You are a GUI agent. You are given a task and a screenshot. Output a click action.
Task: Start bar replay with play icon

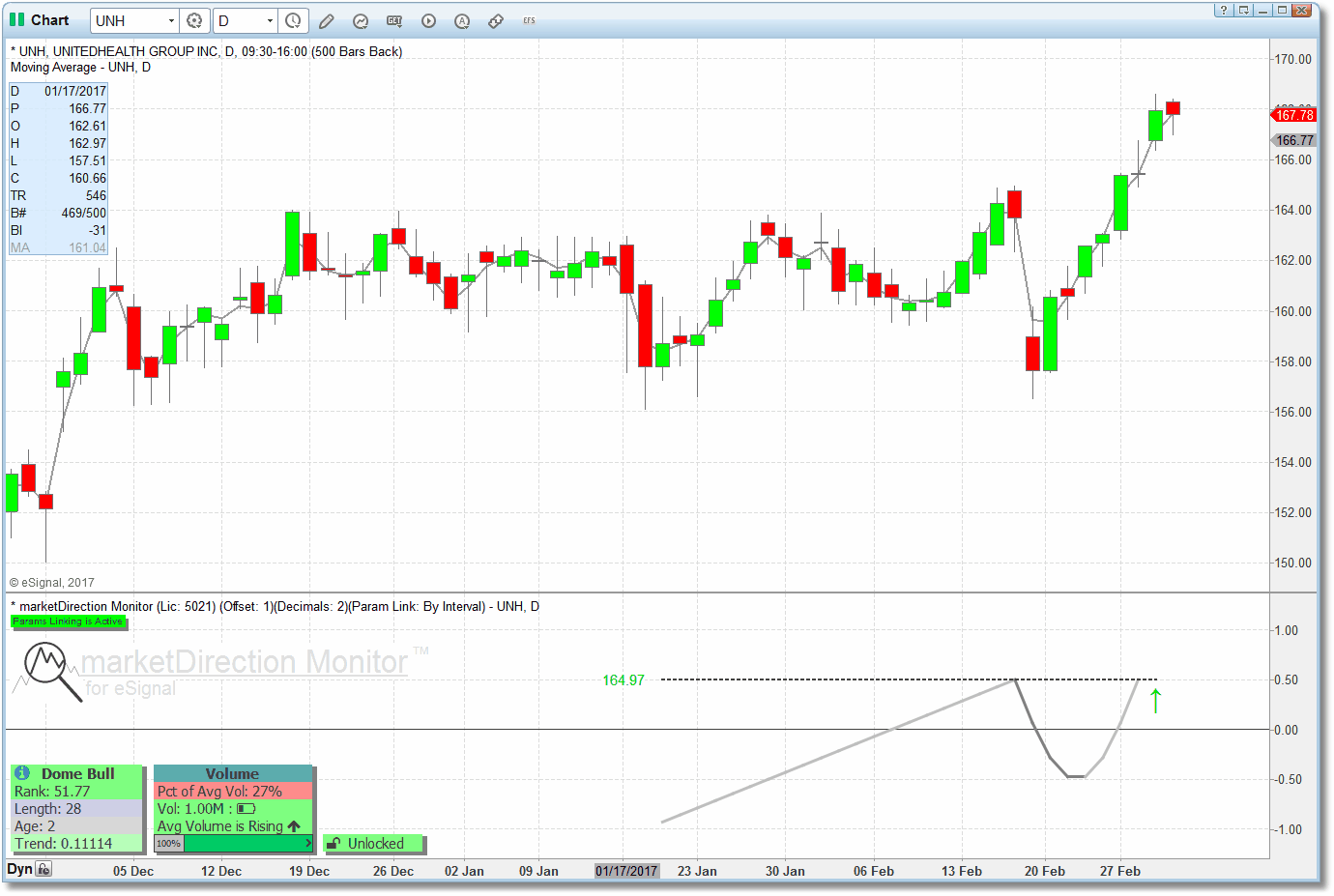(x=428, y=20)
